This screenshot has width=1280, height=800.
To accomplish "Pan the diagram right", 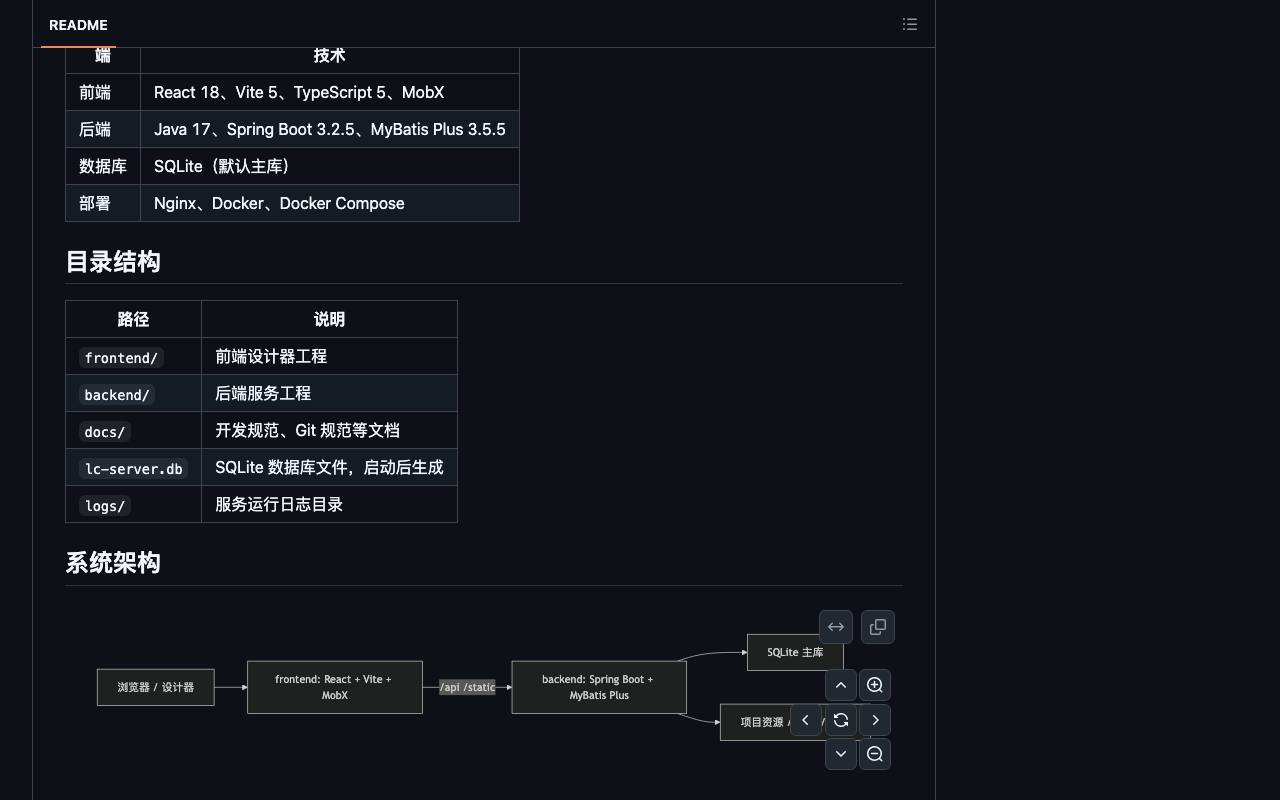I will point(875,720).
